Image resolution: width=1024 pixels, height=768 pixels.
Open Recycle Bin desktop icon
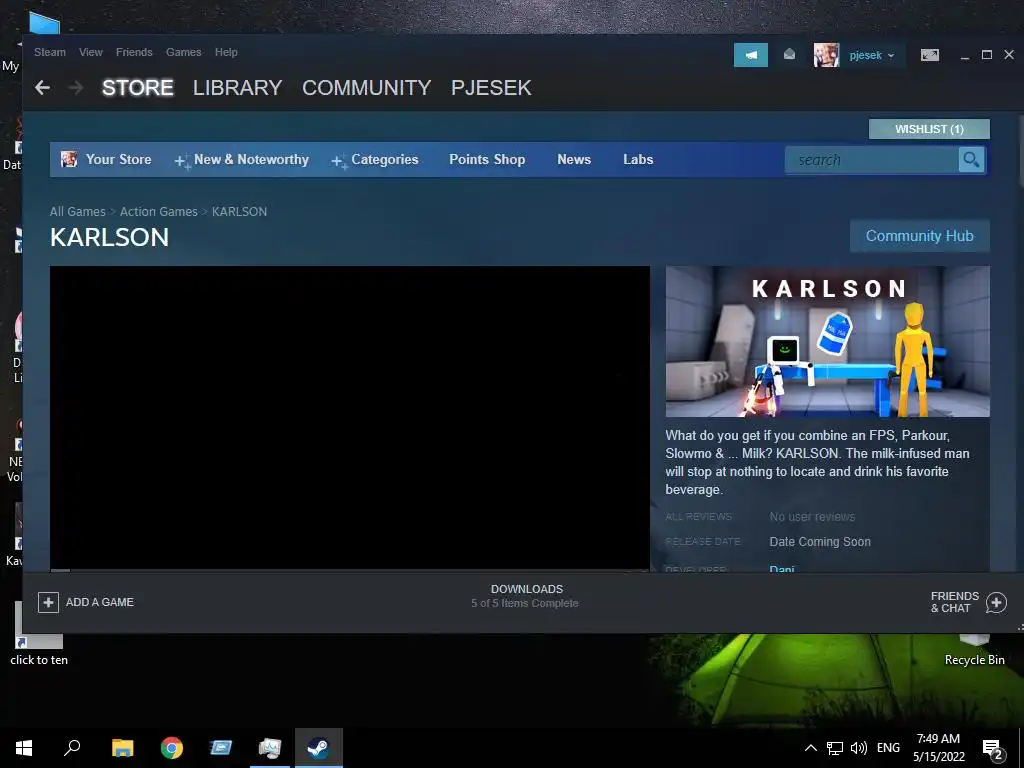click(x=974, y=650)
